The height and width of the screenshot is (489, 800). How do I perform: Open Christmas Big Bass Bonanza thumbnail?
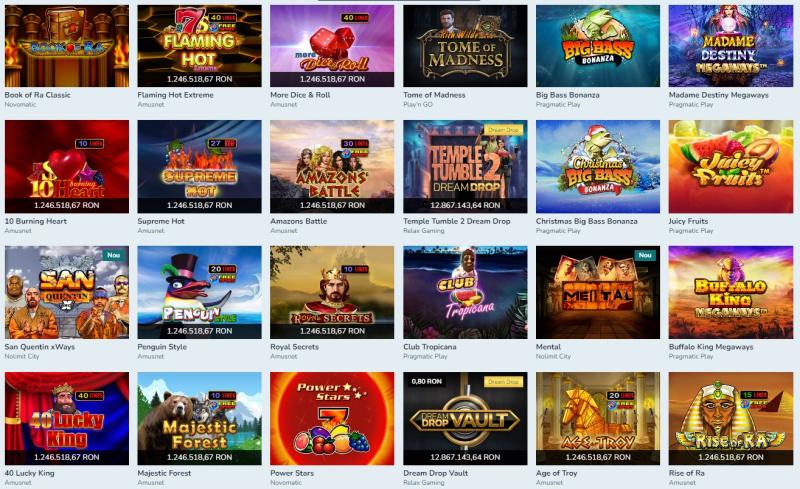598,166
